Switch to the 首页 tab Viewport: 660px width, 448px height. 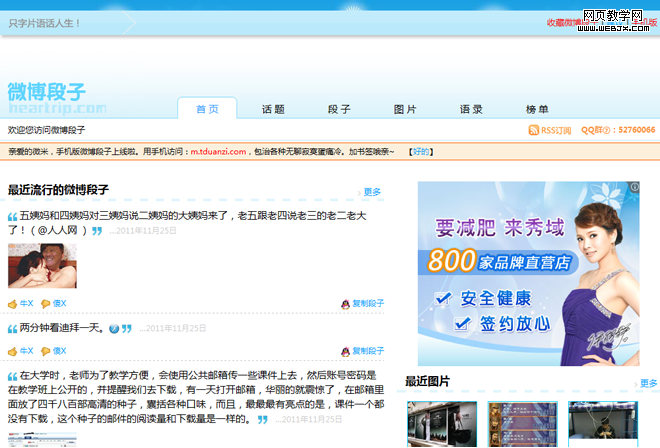[x=207, y=109]
